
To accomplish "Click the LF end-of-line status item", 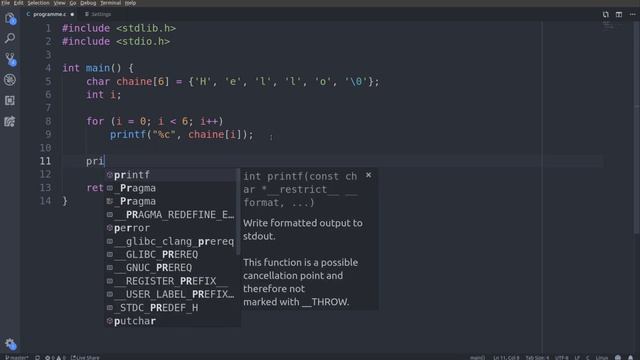I will click(x=577, y=358).
